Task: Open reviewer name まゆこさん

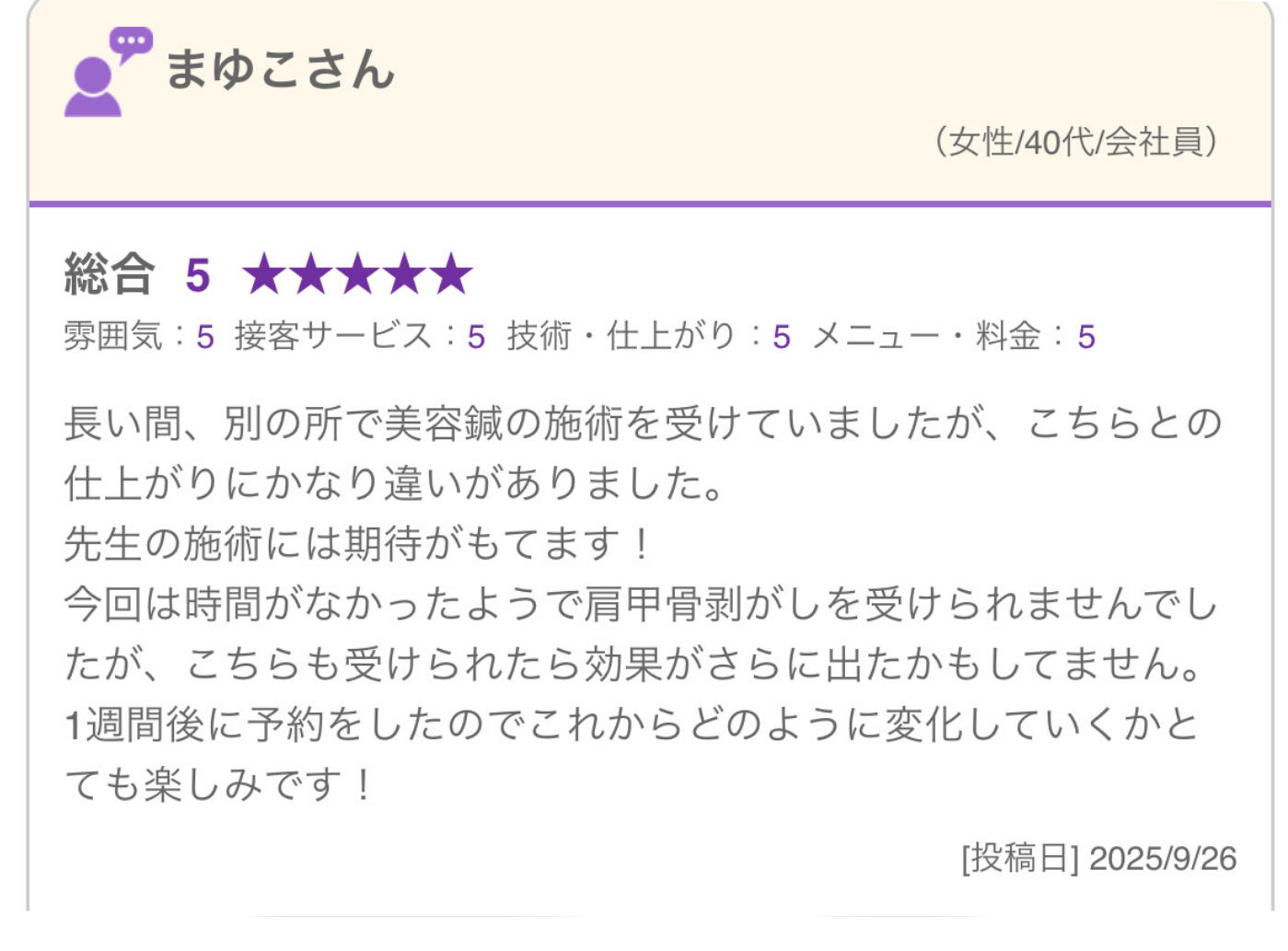Action: coord(280,70)
